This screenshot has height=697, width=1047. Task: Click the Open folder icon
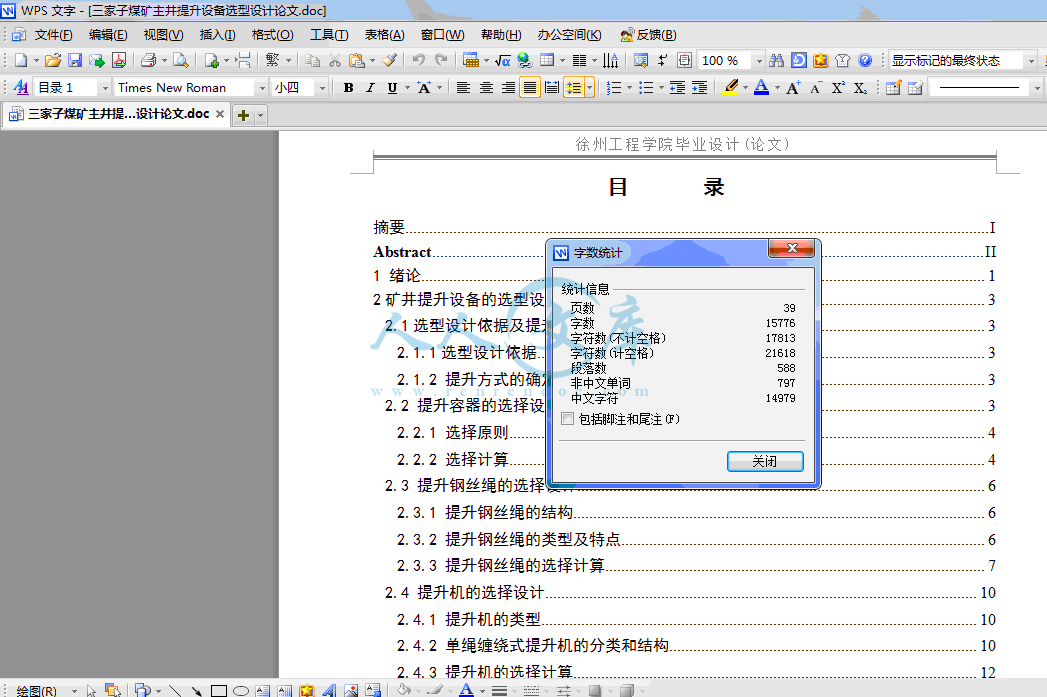click(x=53, y=61)
